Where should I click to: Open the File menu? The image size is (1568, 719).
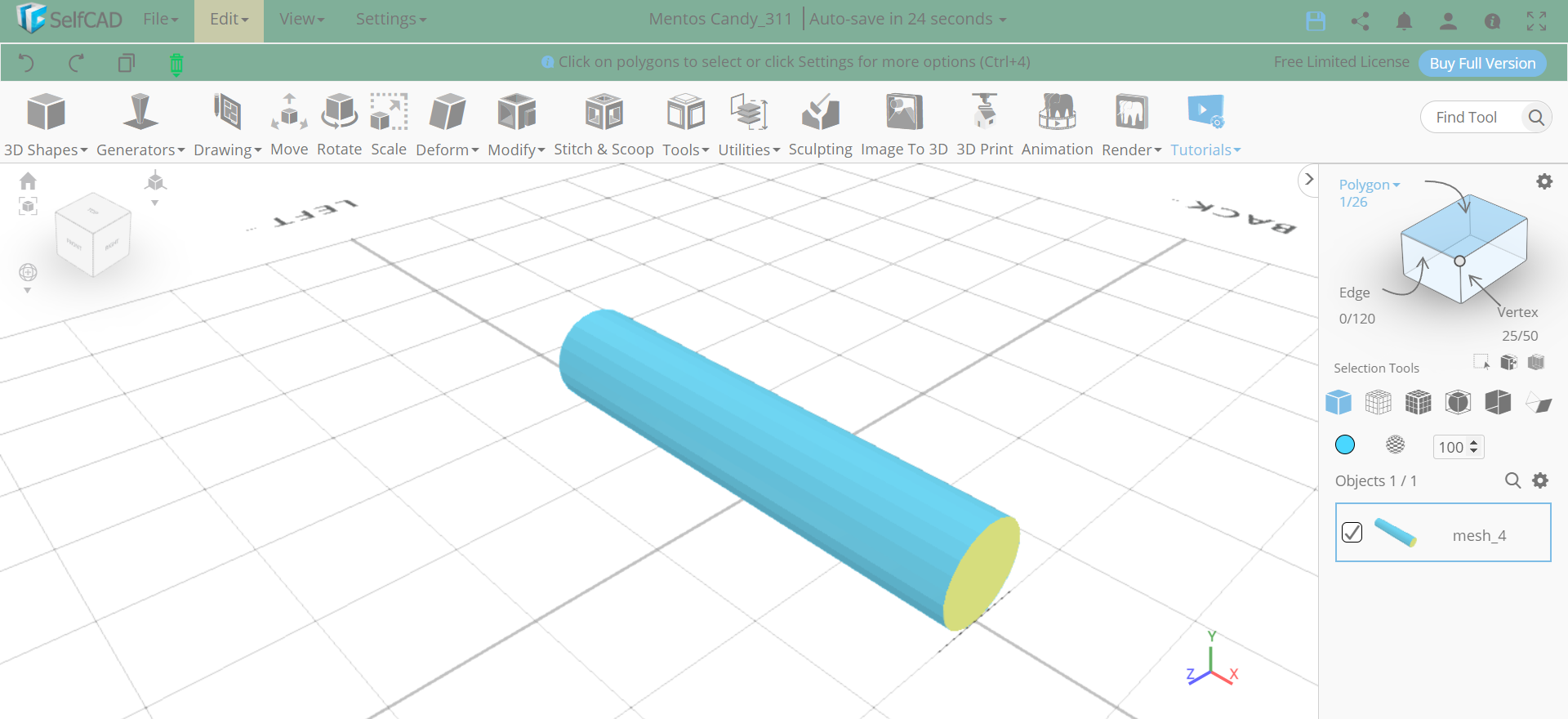160,19
